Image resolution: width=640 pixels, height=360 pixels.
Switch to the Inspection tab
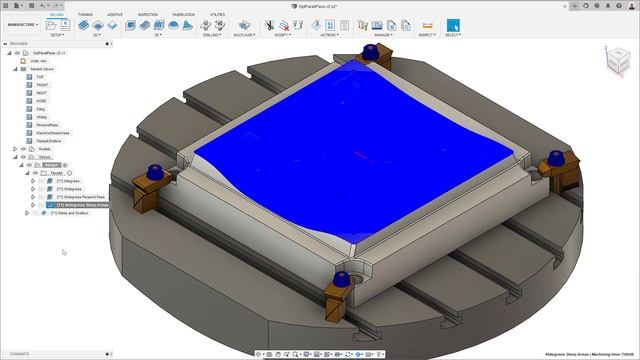coord(148,15)
